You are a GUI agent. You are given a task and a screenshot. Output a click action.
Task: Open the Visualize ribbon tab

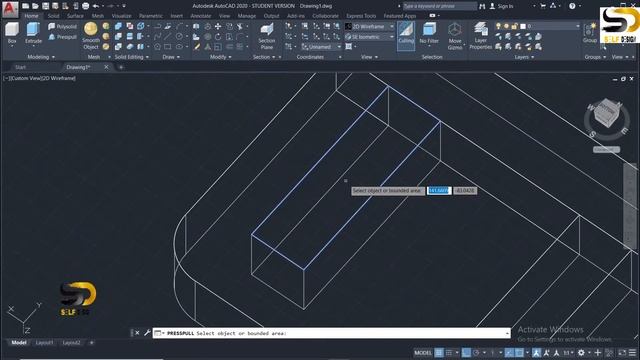(121, 16)
